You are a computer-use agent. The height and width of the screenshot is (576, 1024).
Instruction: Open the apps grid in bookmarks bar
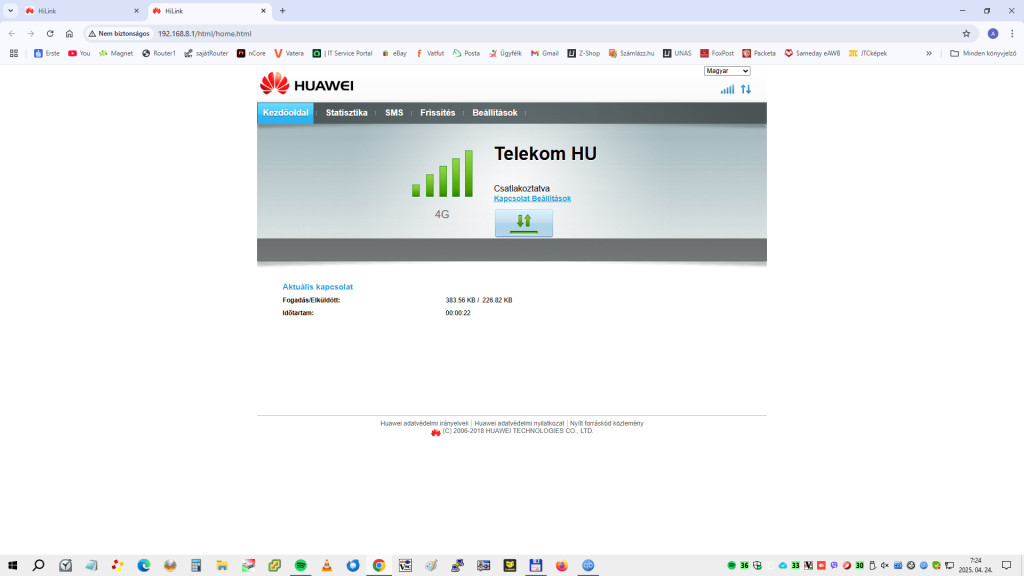tap(14, 54)
